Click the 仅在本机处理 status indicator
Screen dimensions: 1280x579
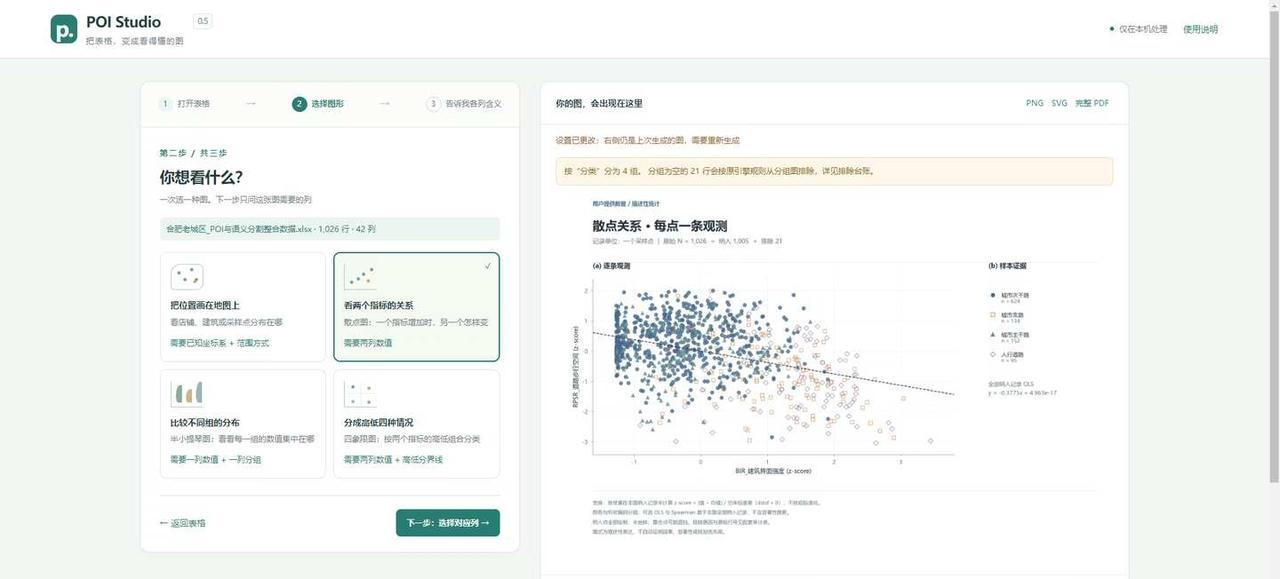click(1138, 29)
